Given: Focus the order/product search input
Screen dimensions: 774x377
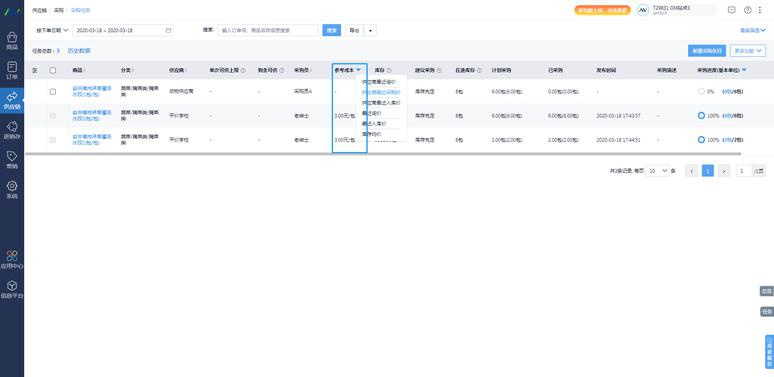Looking at the screenshot, I should (x=268, y=31).
